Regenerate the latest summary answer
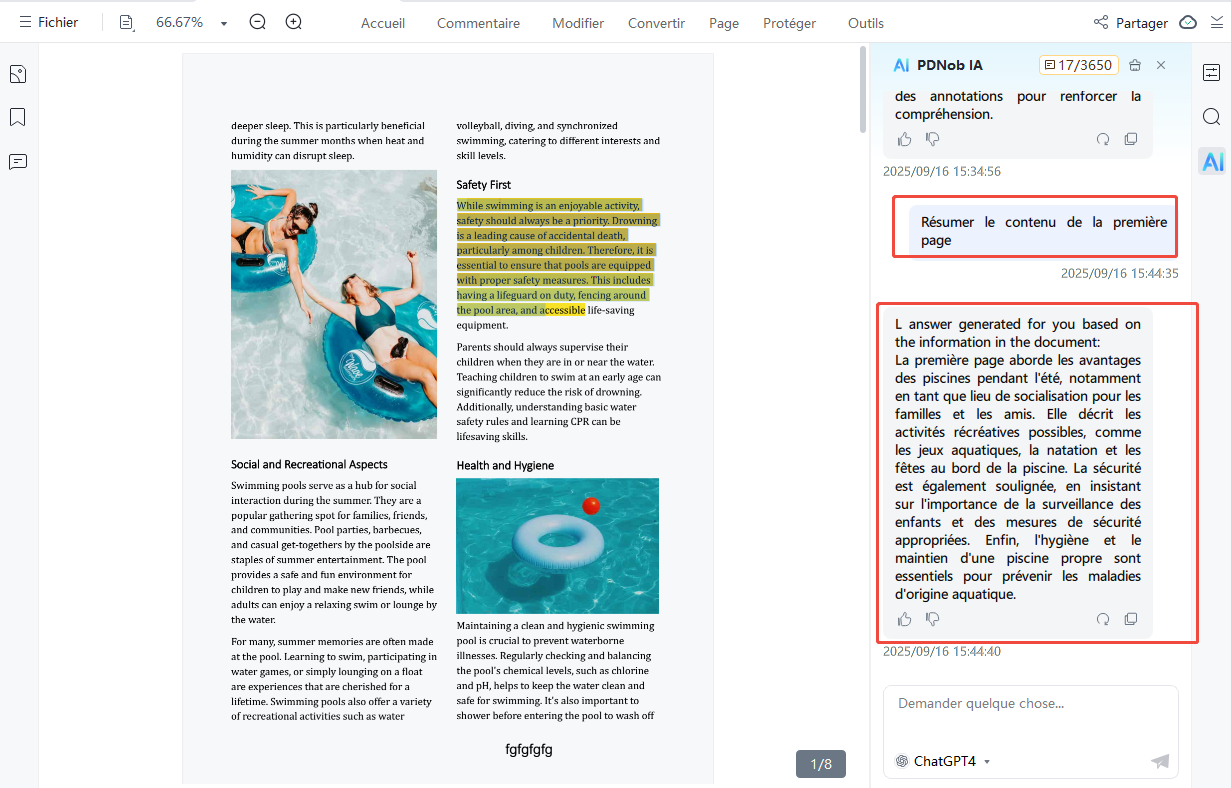This screenshot has height=788, width=1231. 1103,619
